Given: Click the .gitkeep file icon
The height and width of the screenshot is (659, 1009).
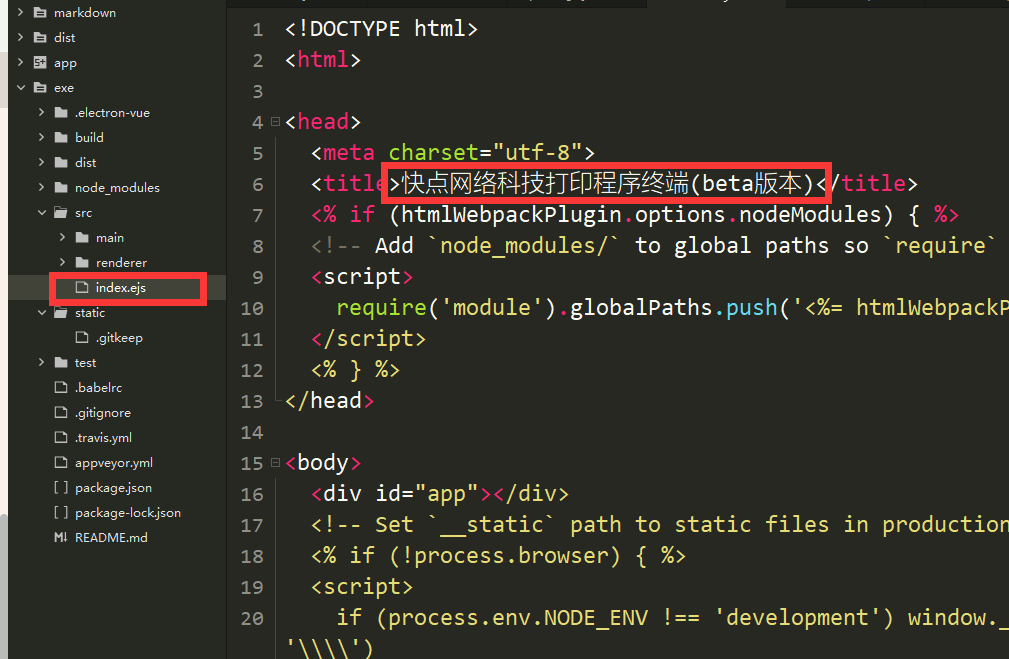Looking at the screenshot, I should pos(82,337).
